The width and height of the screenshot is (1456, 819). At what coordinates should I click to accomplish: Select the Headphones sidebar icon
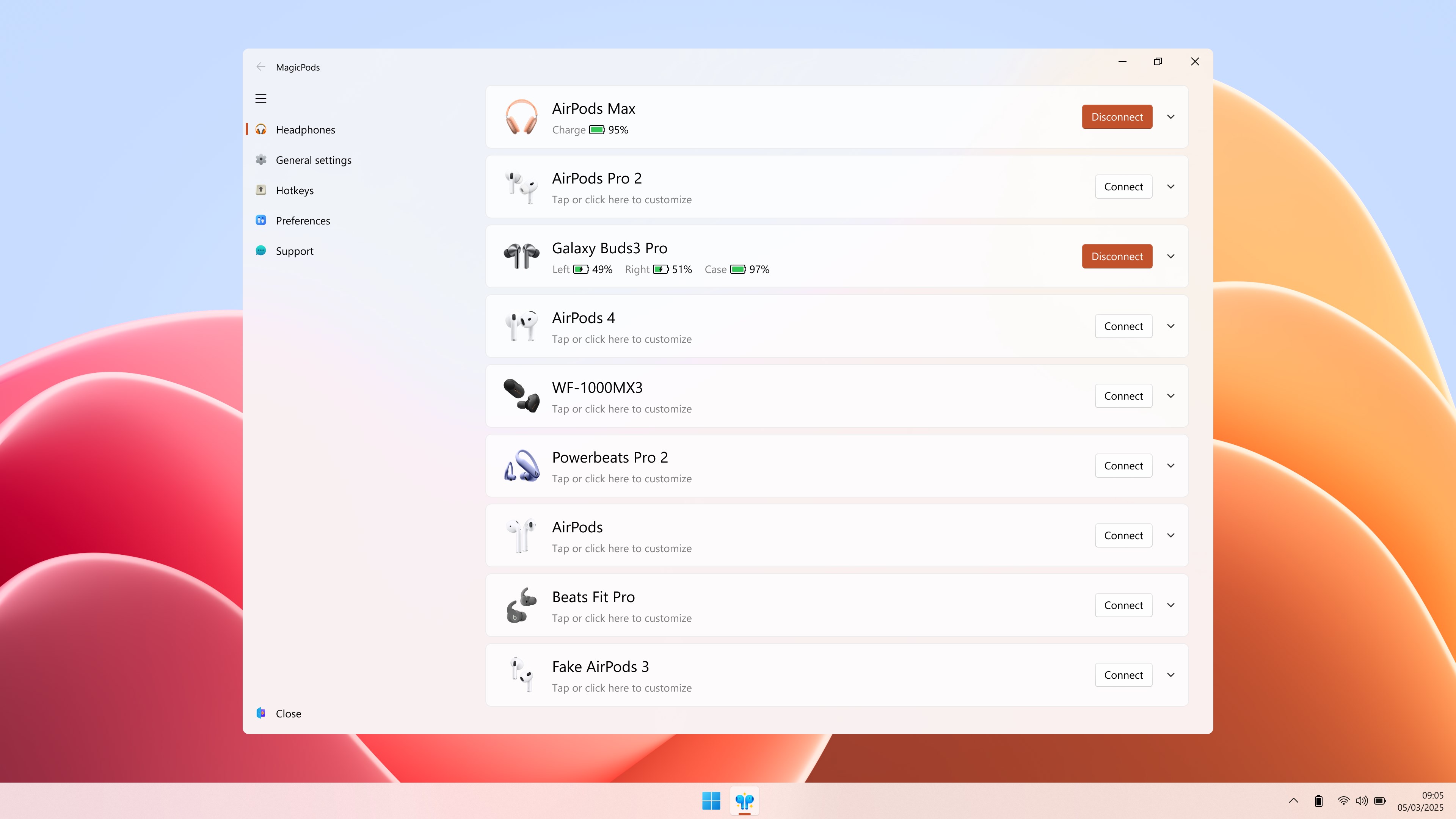[261, 129]
